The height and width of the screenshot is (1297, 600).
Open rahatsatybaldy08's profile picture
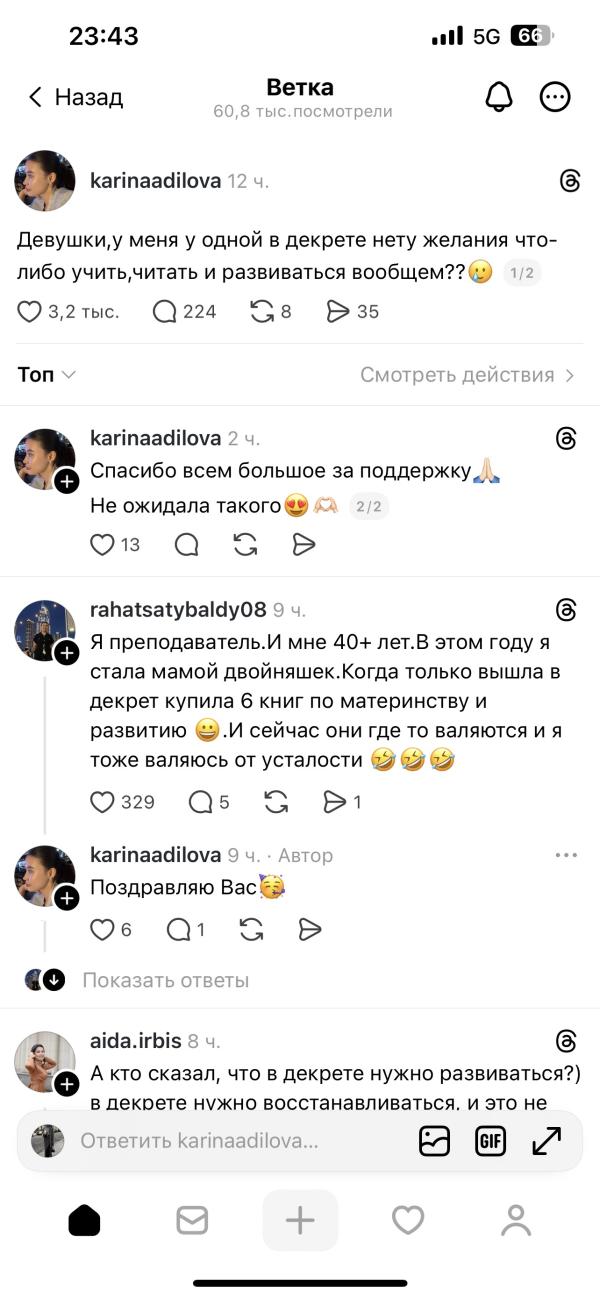(x=44, y=631)
